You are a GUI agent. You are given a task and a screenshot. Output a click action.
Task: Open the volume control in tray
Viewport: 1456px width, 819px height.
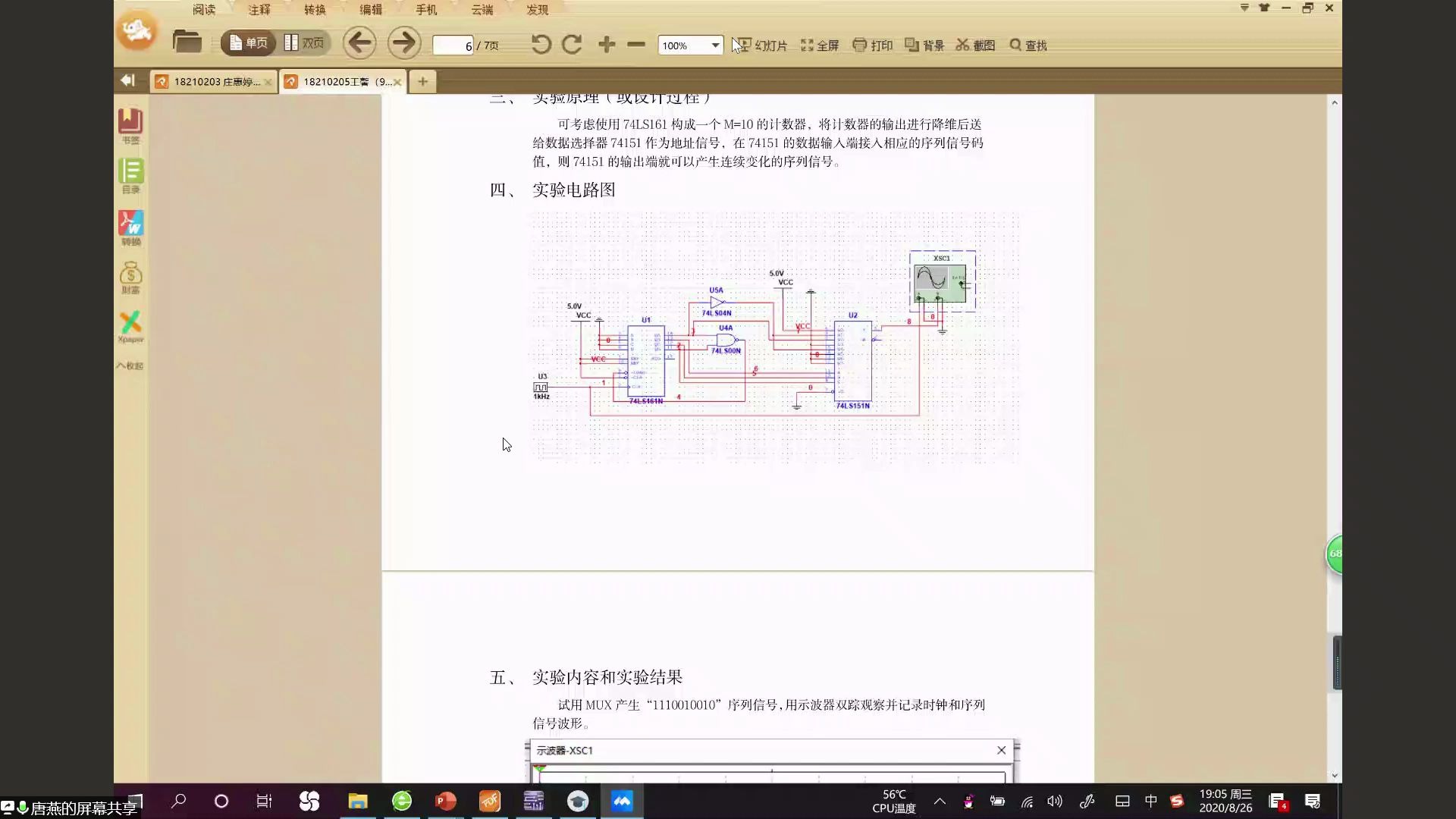1055,801
